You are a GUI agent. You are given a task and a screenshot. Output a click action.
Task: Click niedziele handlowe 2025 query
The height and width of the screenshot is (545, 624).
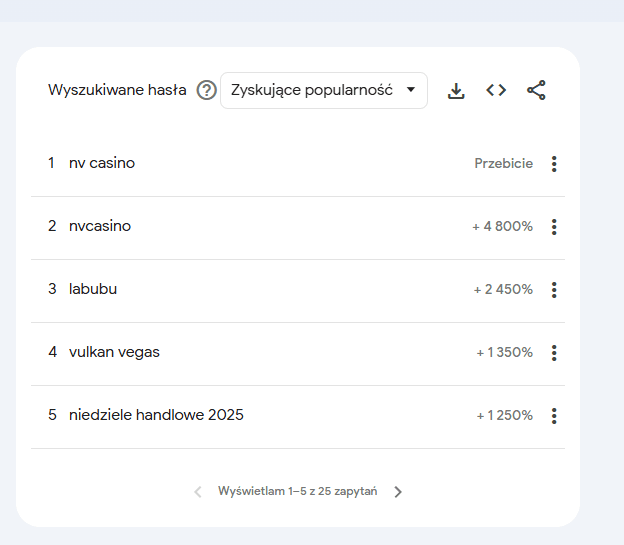coord(156,415)
